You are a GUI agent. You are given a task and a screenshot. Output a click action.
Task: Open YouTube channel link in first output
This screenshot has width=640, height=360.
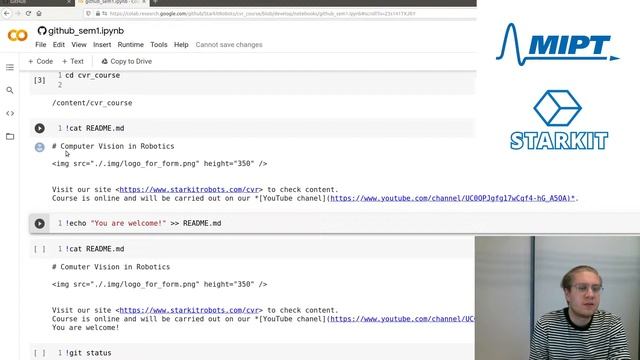pos(453,198)
